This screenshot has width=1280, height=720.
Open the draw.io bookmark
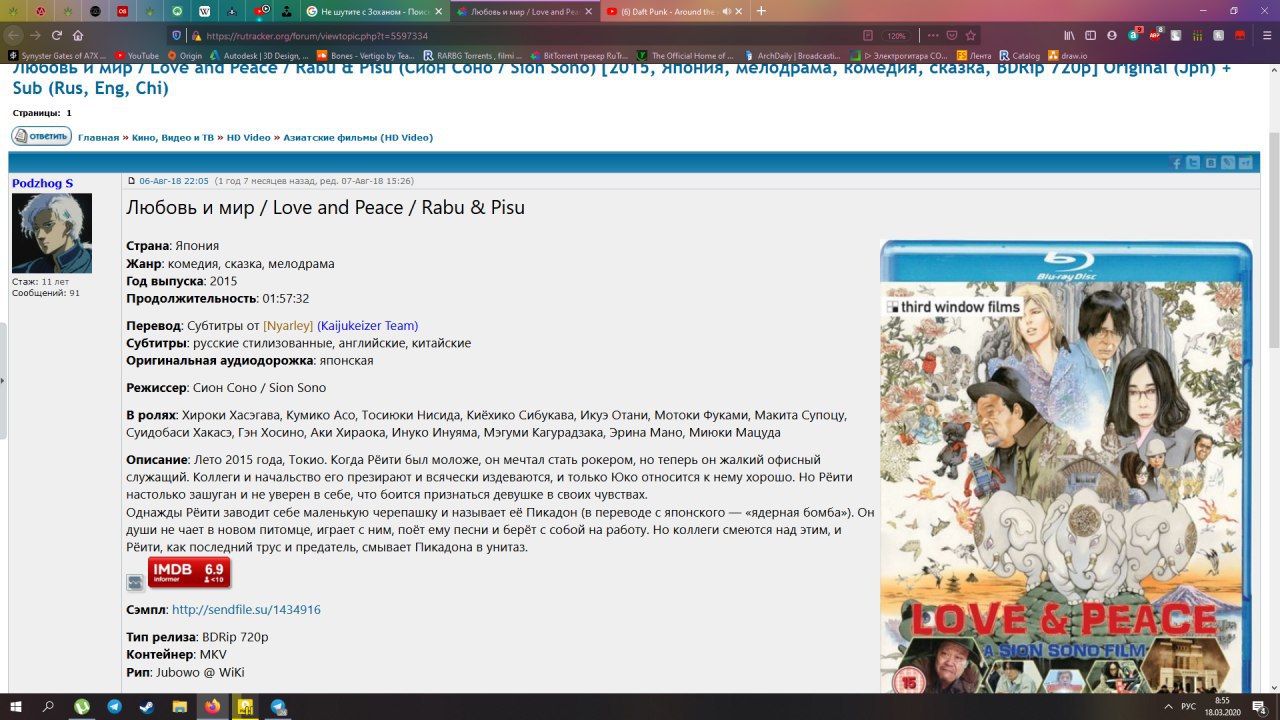1067,56
